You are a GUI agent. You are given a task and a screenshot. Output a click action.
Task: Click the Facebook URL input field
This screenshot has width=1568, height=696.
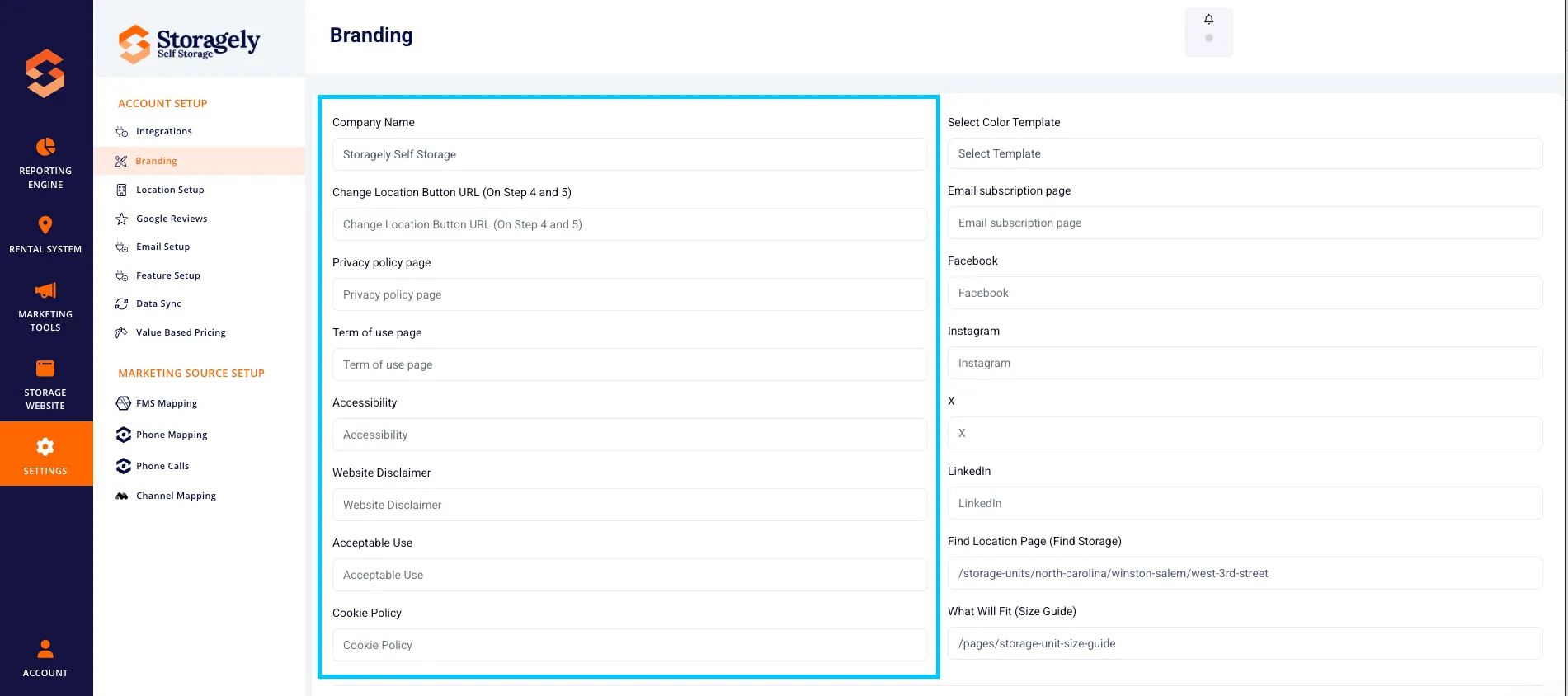click(1245, 293)
